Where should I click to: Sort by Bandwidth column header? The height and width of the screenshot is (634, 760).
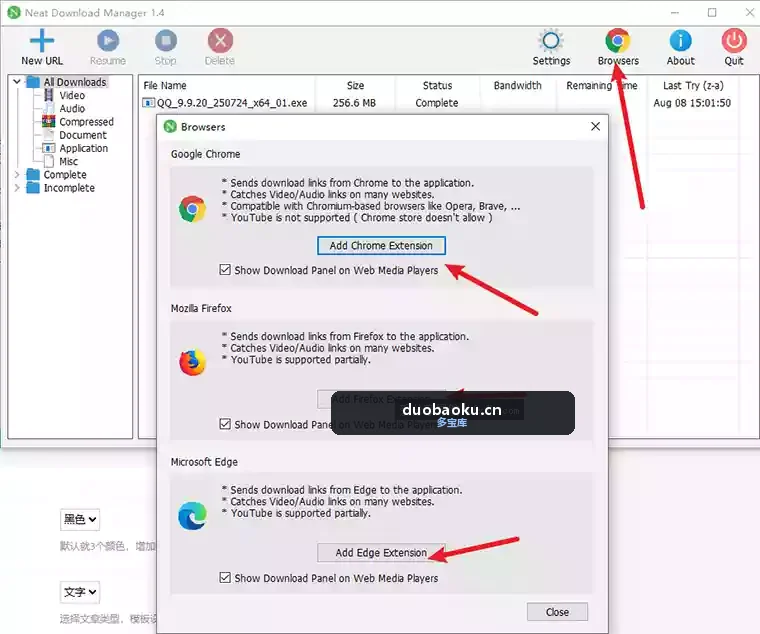click(x=517, y=86)
